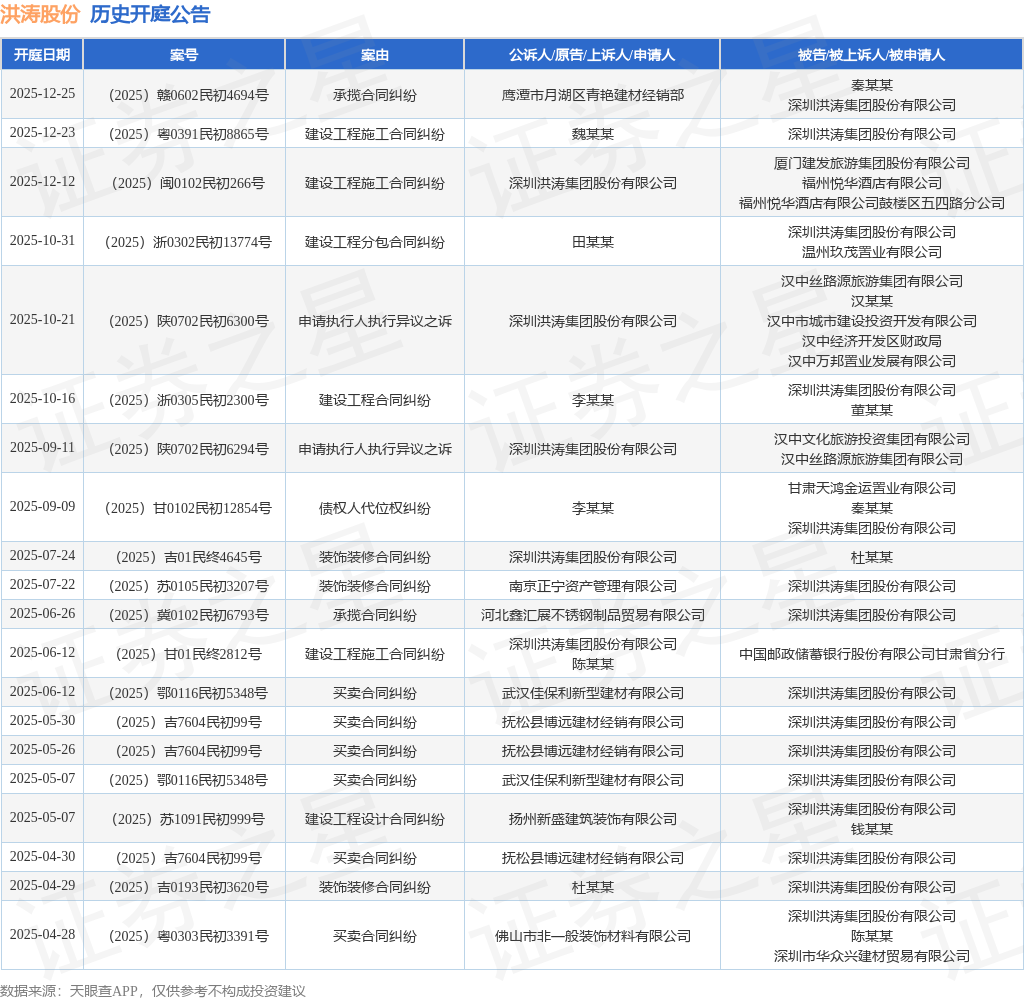Click the date 2025-07-24
Screen dimensions: 1024x1000
42,555
